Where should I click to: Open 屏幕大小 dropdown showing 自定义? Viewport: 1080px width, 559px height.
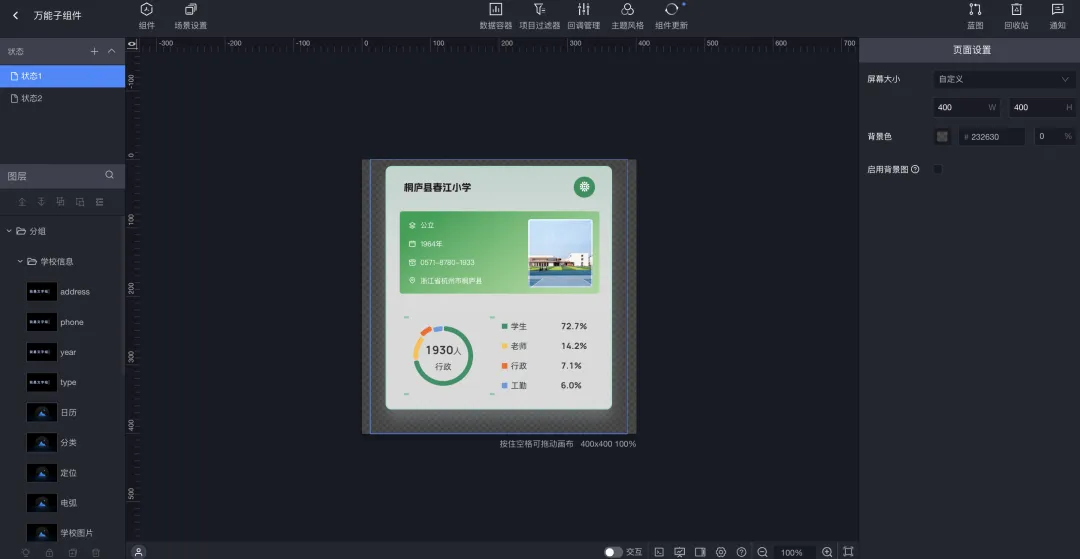(1004, 79)
